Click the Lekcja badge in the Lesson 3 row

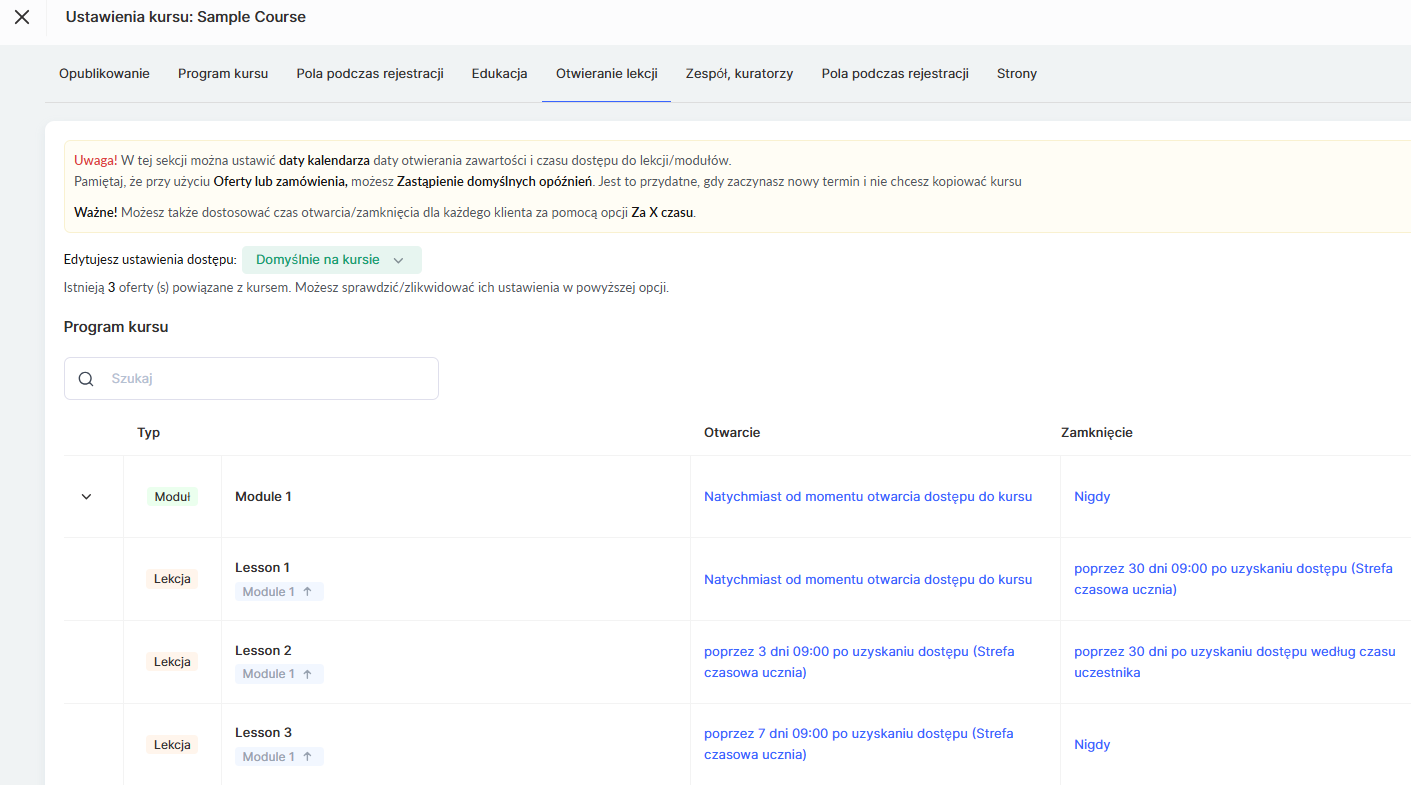click(x=172, y=745)
